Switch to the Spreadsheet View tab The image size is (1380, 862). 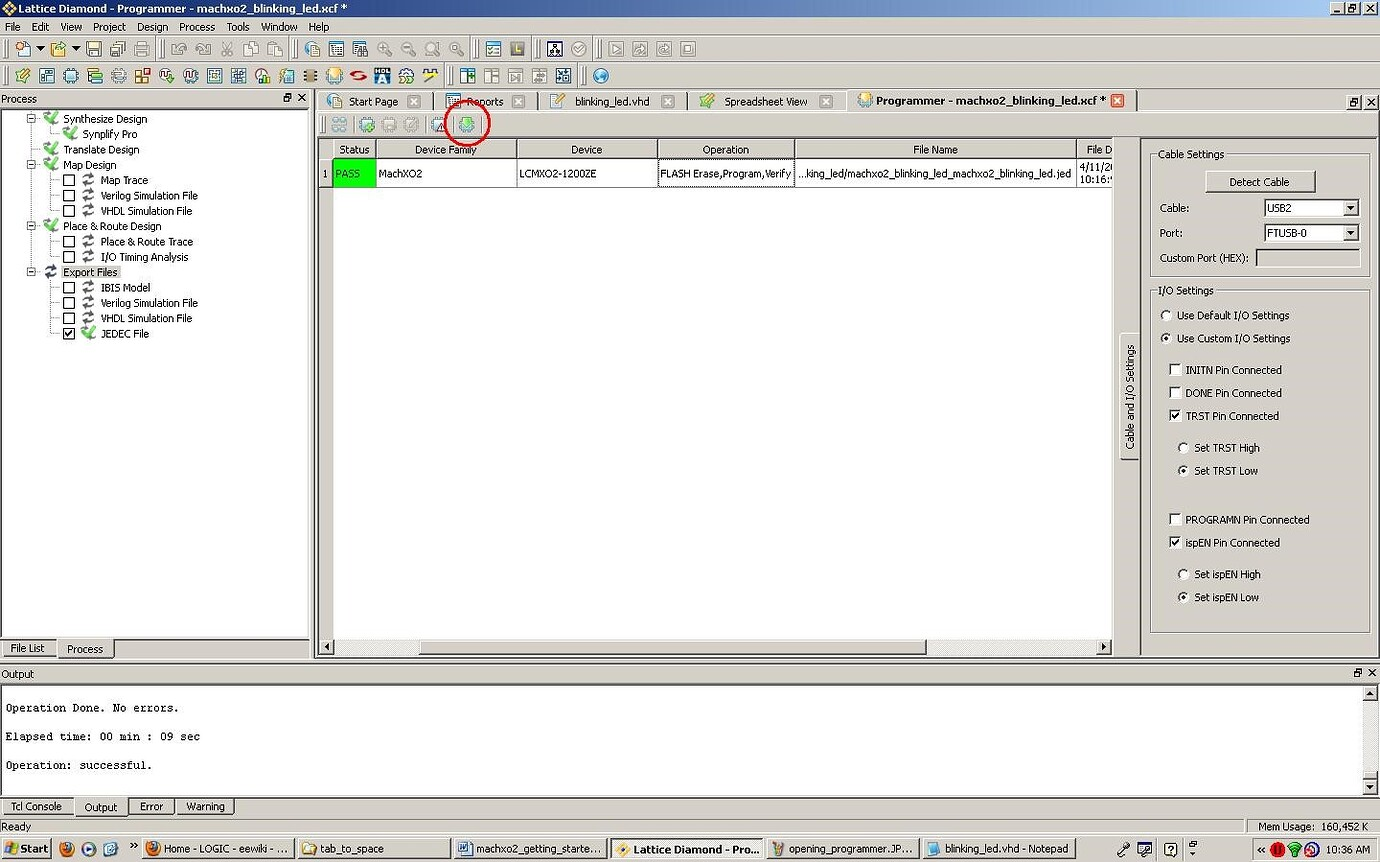765,101
